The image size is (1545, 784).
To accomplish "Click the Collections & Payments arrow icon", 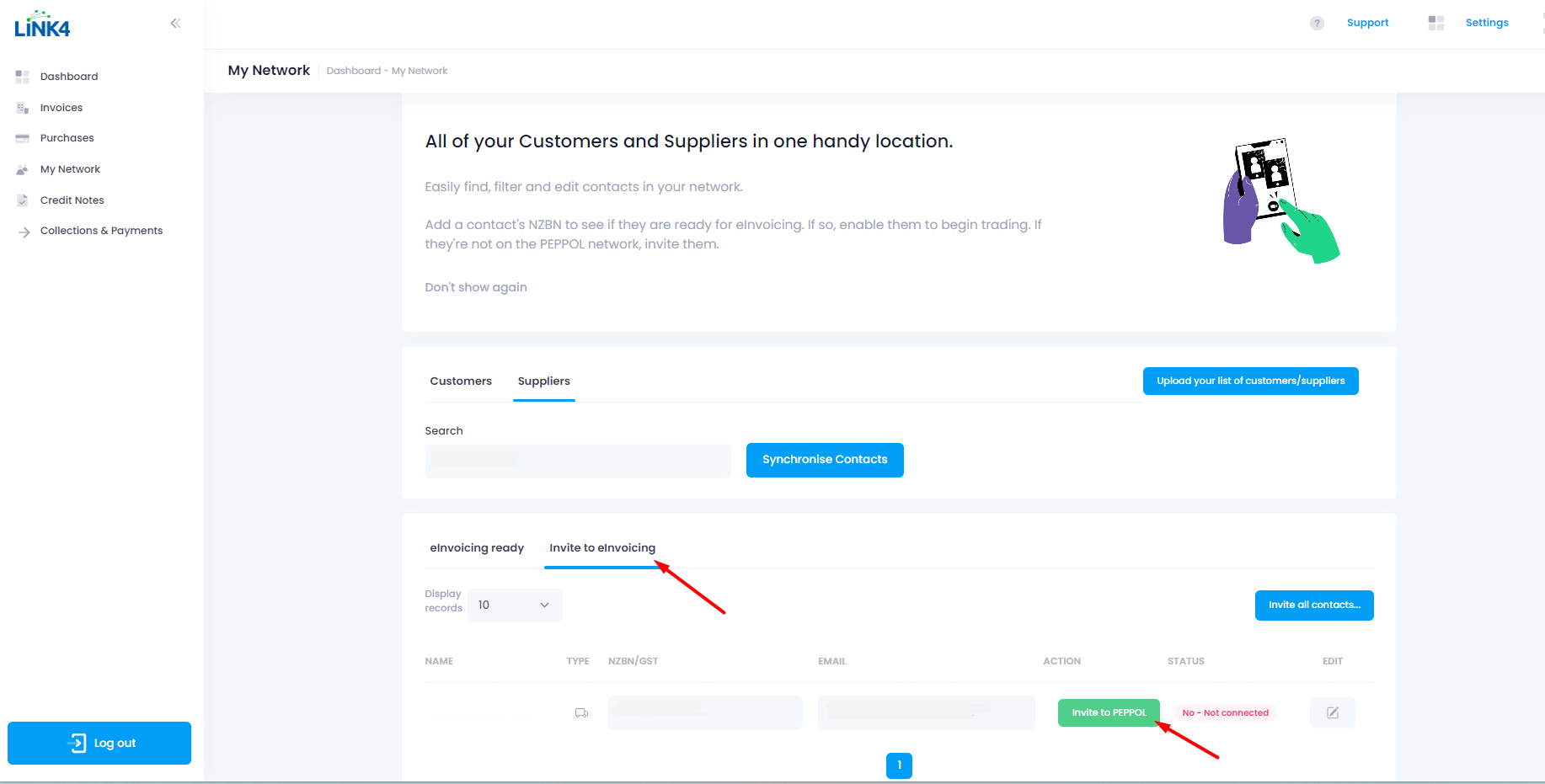I will pyautogui.click(x=24, y=232).
